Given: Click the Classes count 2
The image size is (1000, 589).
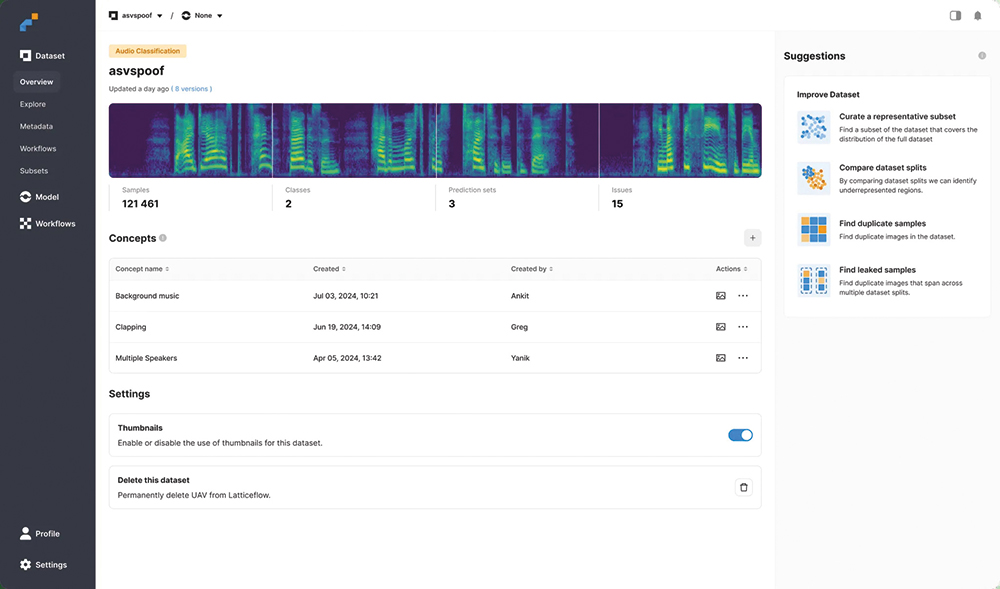Looking at the screenshot, I should [288, 204].
